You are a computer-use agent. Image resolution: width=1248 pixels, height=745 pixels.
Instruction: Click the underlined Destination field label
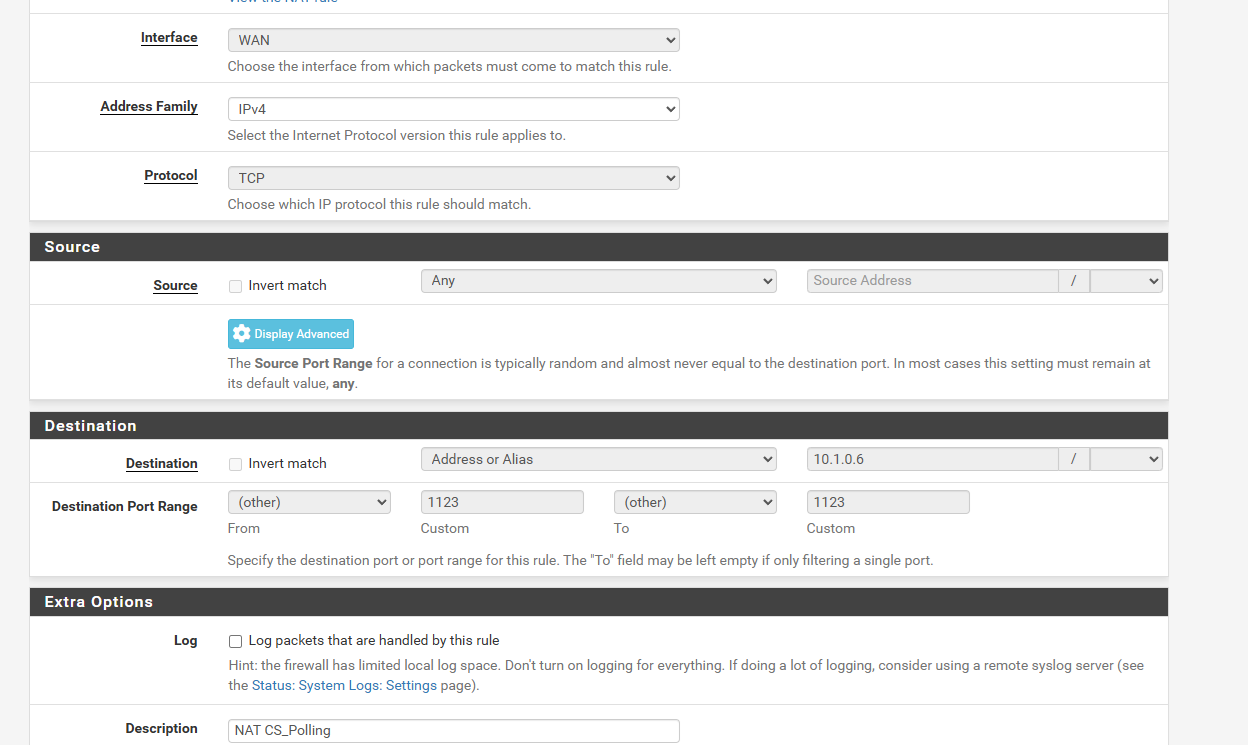[x=162, y=464]
